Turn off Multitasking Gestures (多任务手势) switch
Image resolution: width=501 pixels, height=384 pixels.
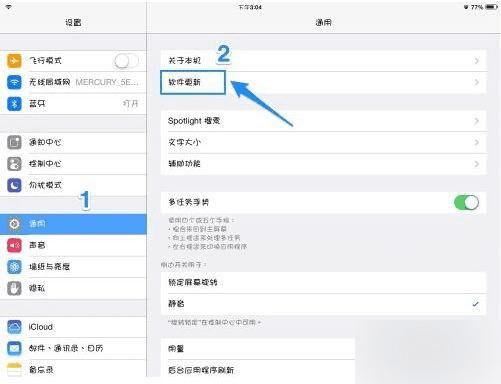(x=466, y=202)
